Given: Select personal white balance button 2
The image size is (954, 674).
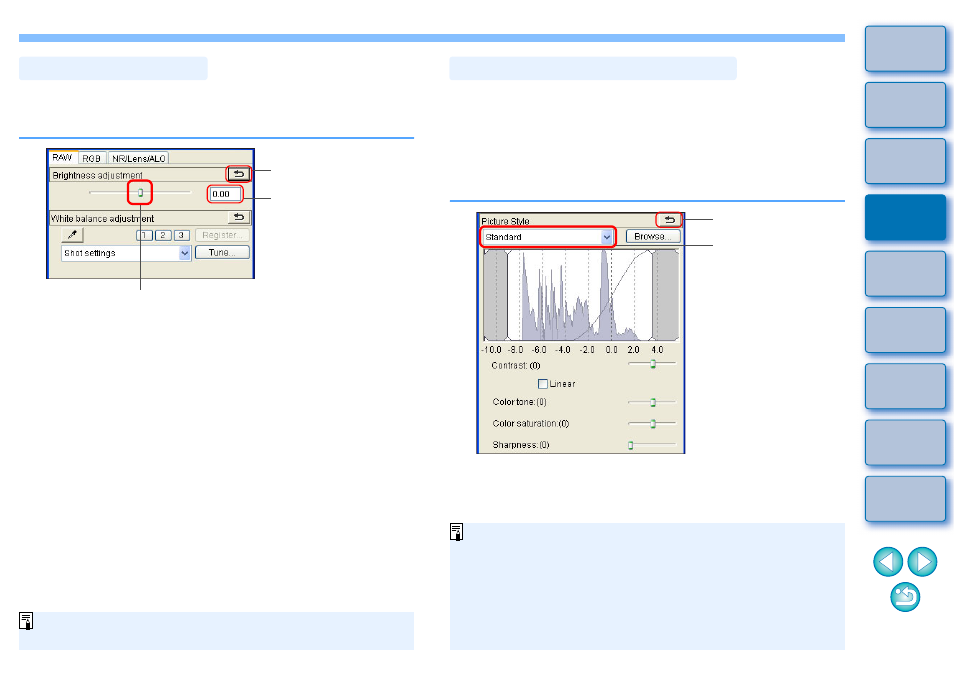Looking at the screenshot, I should pyautogui.click(x=163, y=235).
